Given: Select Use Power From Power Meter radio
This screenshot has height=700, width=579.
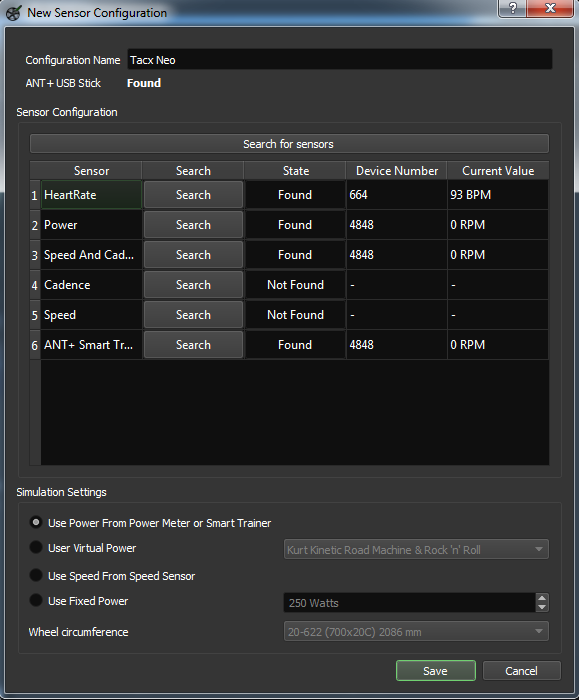Looking at the screenshot, I should point(36,522).
